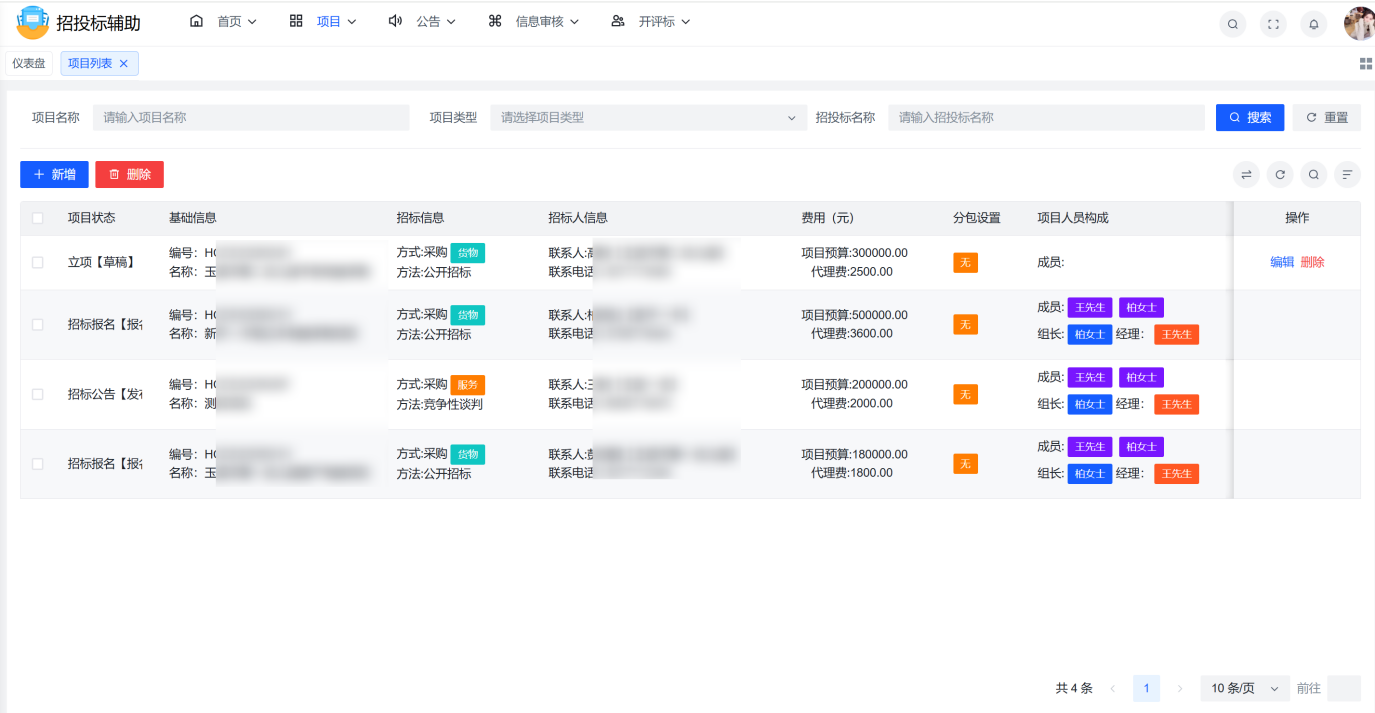Open the 10条/页 page size dropdown
1375x713 pixels.
pyautogui.click(x=1243, y=688)
